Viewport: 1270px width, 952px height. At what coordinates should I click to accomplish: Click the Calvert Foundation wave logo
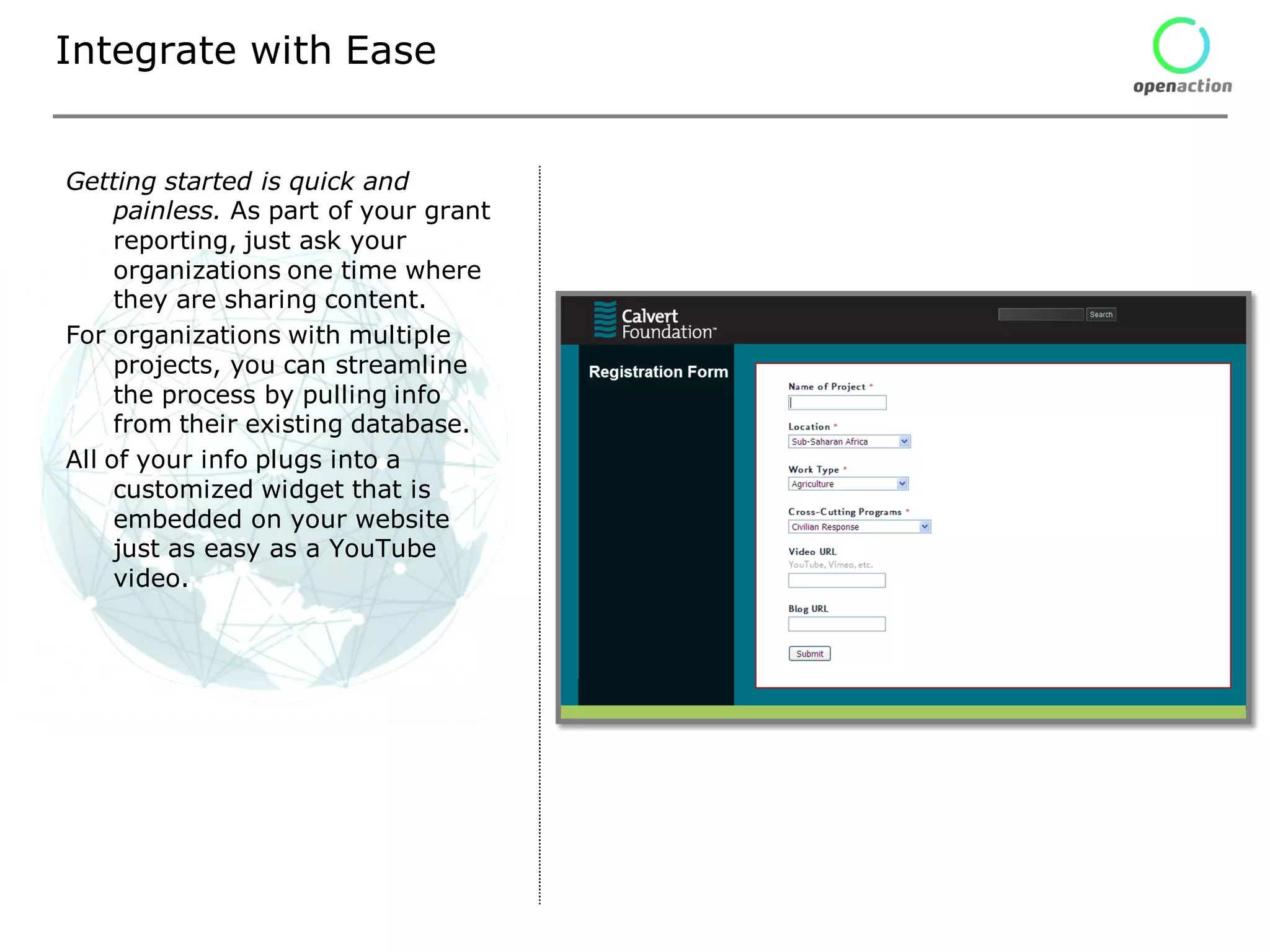click(605, 320)
